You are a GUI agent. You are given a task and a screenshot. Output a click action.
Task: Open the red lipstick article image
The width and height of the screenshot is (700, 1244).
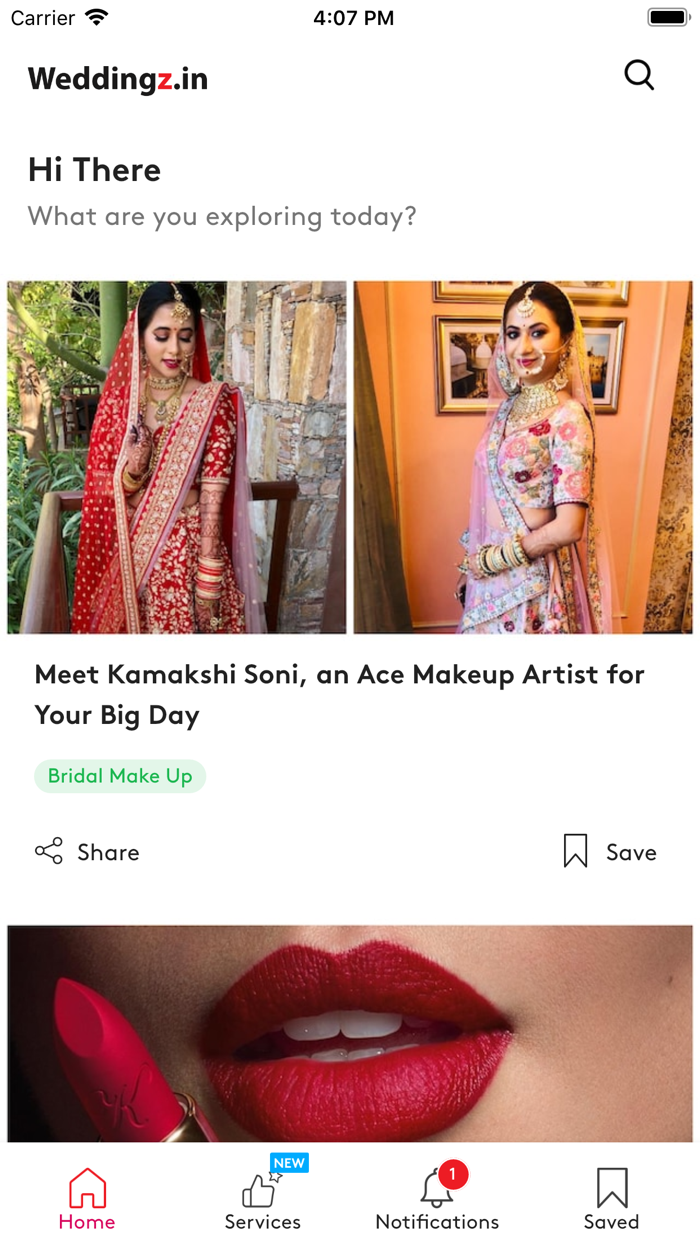pos(350,1033)
